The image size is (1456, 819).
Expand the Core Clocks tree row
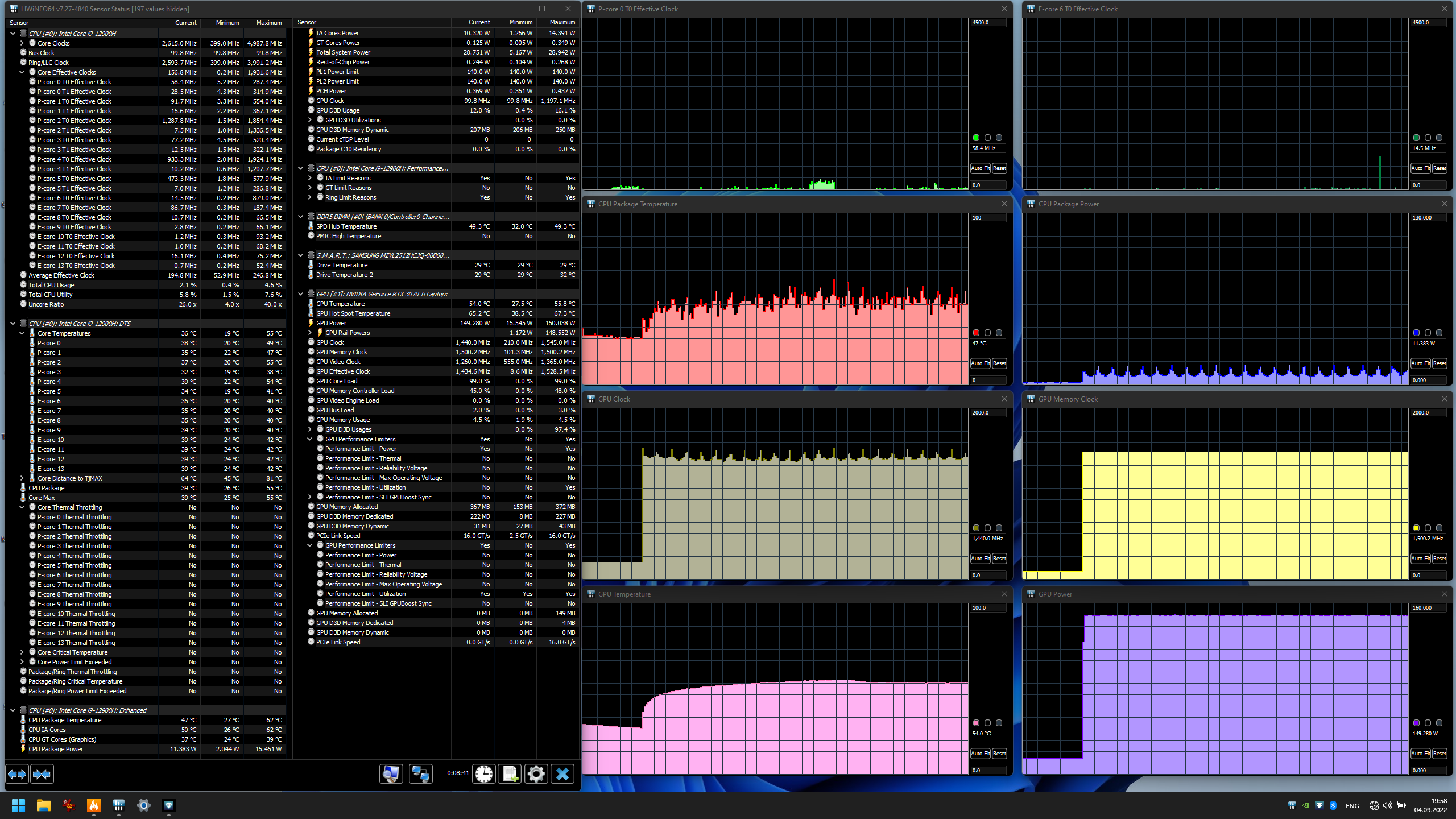click(22, 43)
